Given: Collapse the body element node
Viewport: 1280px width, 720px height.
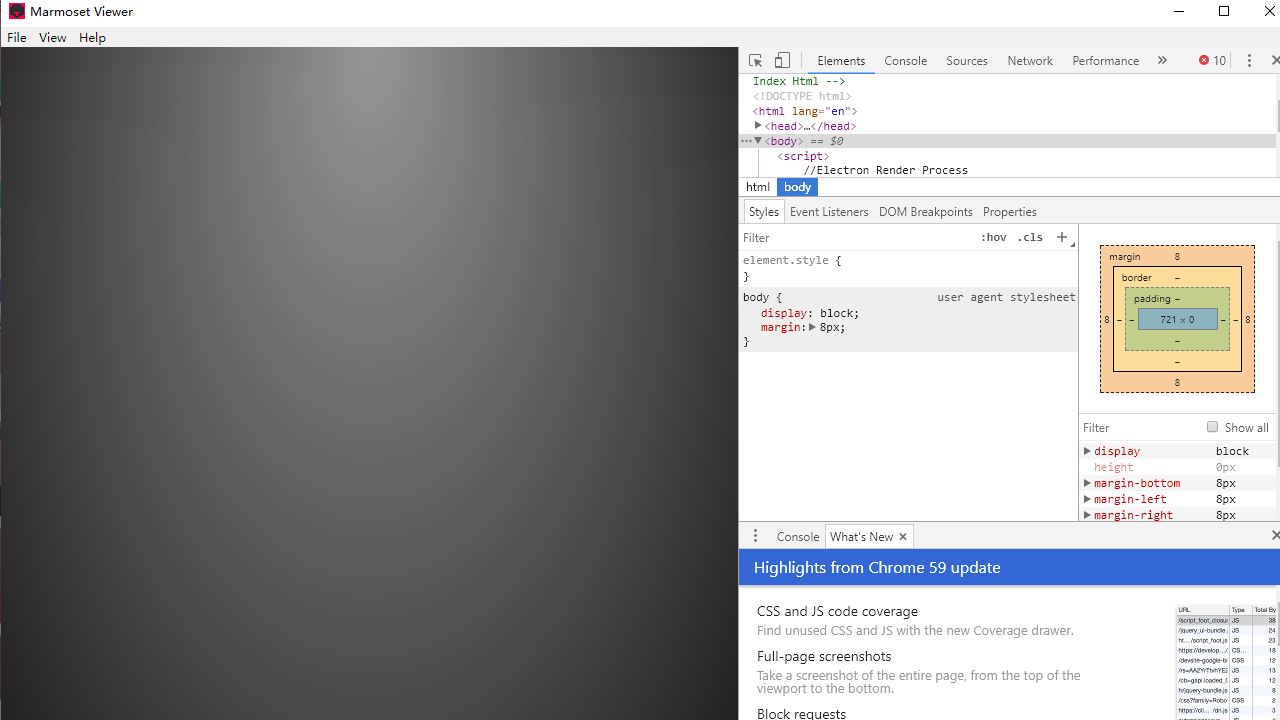Looking at the screenshot, I should click(x=758, y=141).
